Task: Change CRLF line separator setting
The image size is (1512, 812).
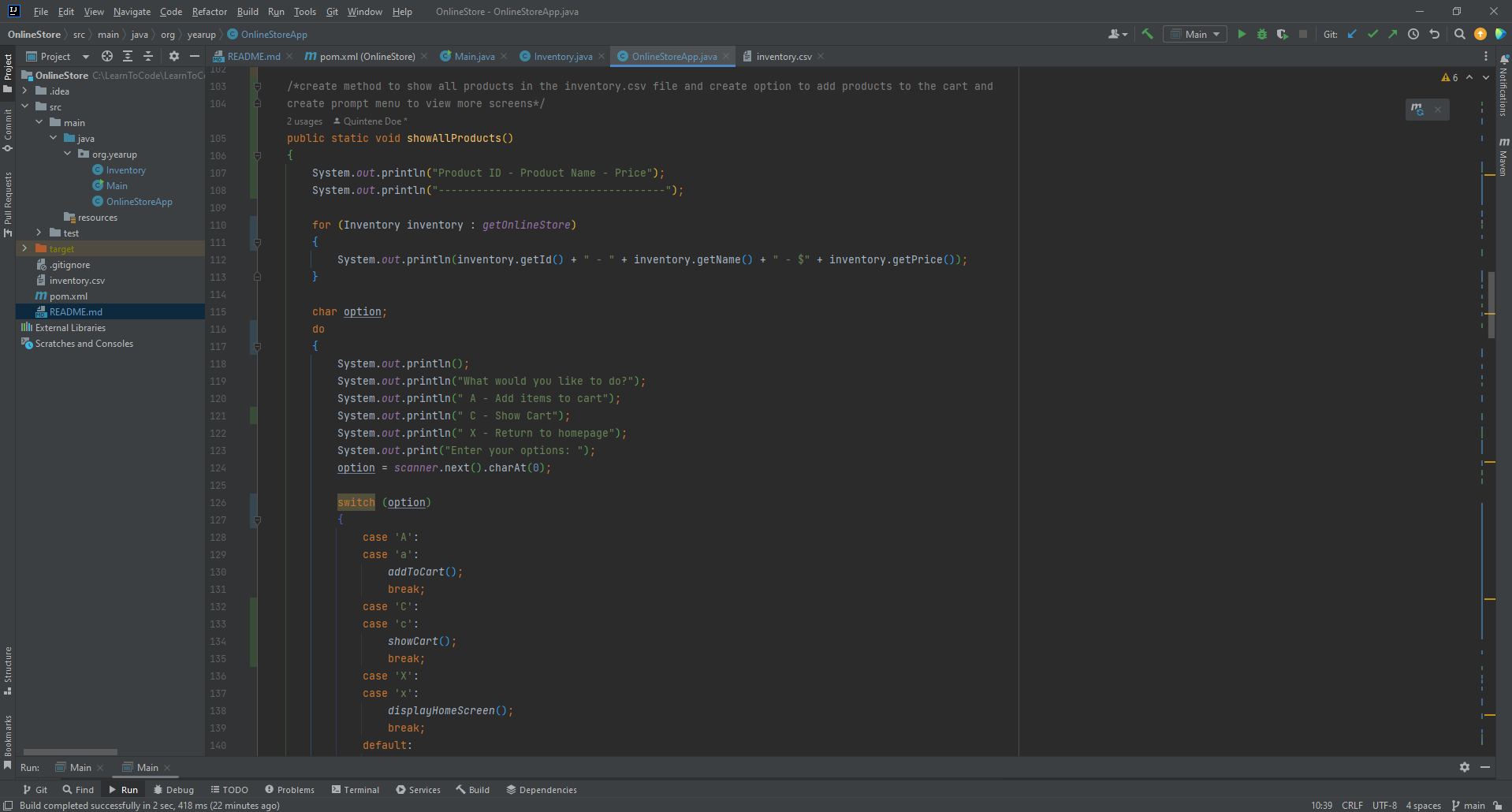Action: (1352, 805)
